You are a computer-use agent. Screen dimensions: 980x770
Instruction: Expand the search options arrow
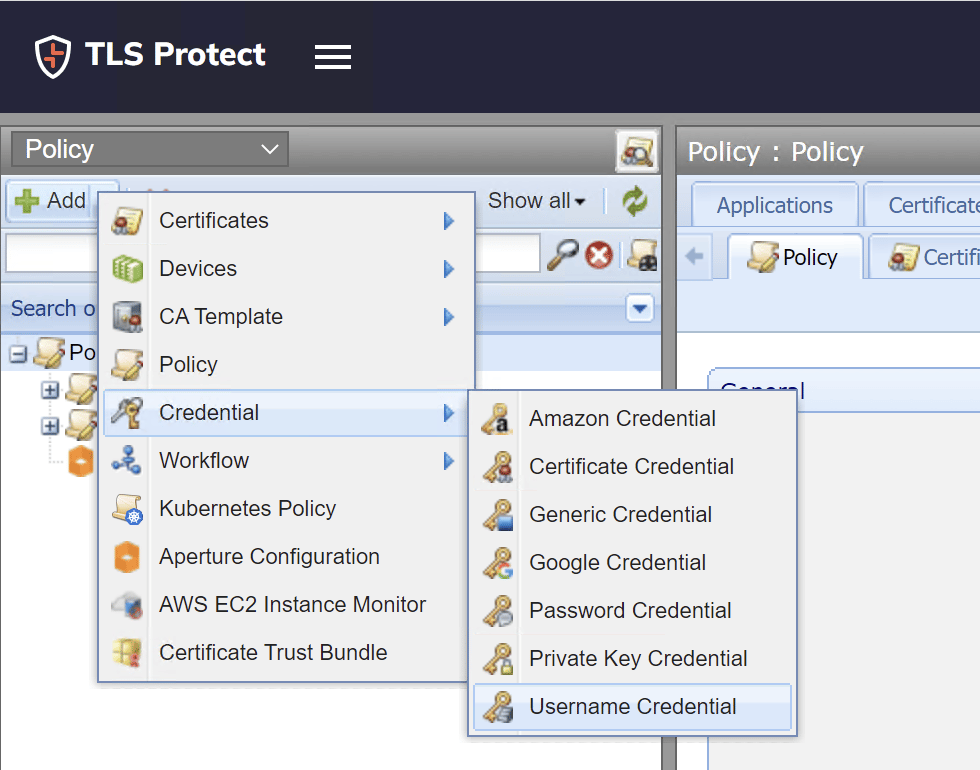(x=639, y=308)
